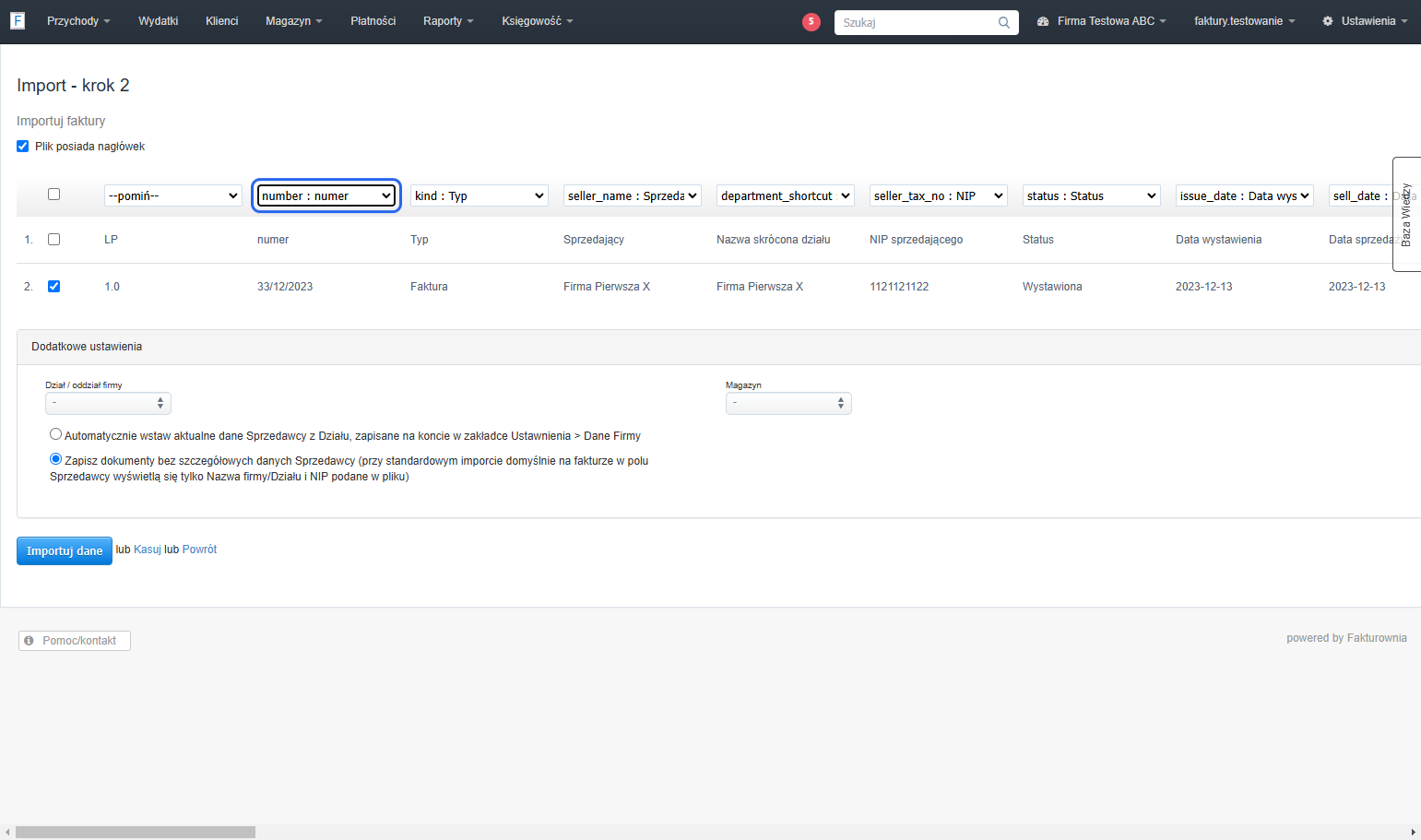Open the Płatności menu item
The height and width of the screenshot is (840, 1421).
pyautogui.click(x=373, y=21)
